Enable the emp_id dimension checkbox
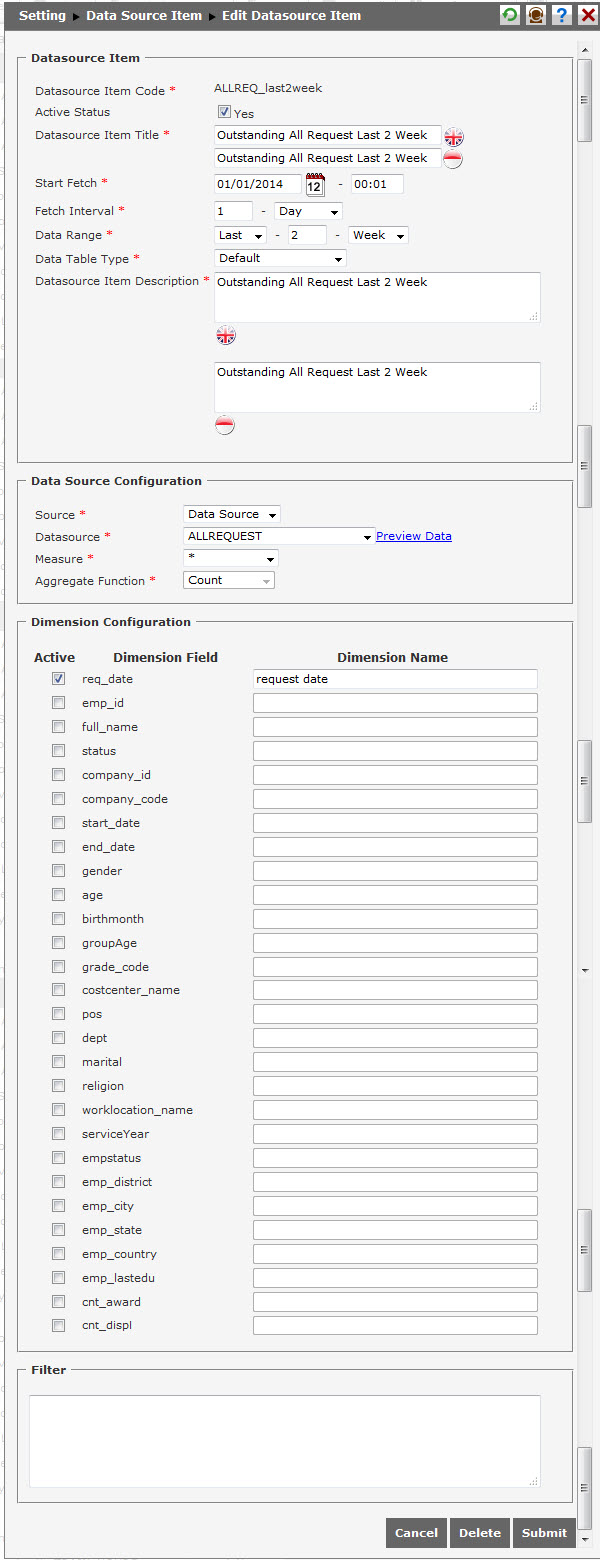 (x=58, y=703)
